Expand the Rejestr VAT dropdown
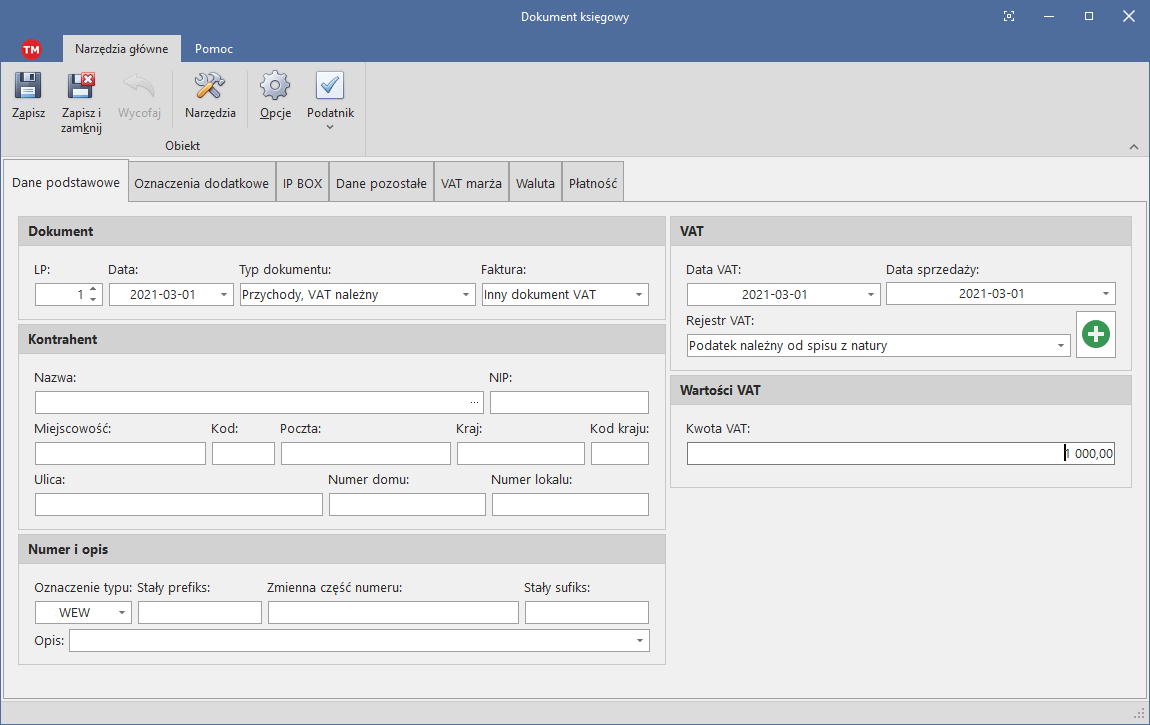1150x725 pixels. click(x=1060, y=346)
